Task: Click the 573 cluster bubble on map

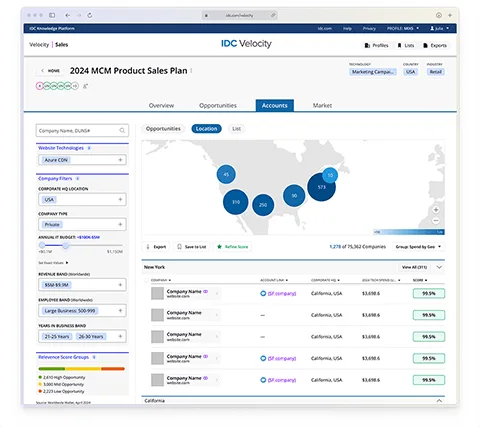Action: click(321, 187)
